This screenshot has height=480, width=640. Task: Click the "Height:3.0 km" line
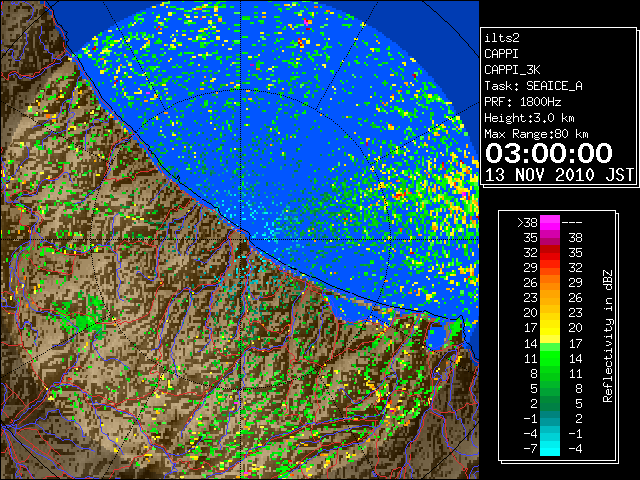point(529,118)
